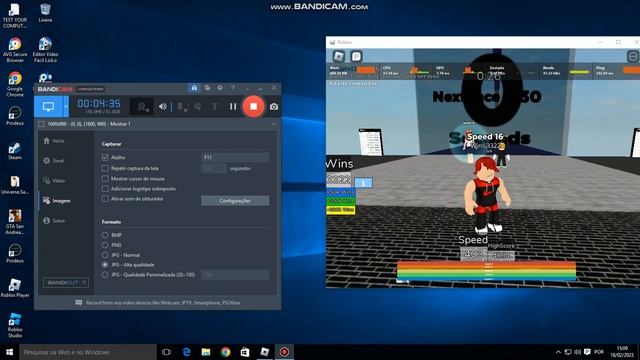The image size is (640, 360).
Task: Enable Adicionar logotipo sobreposto checkbox
Action: tap(105, 189)
